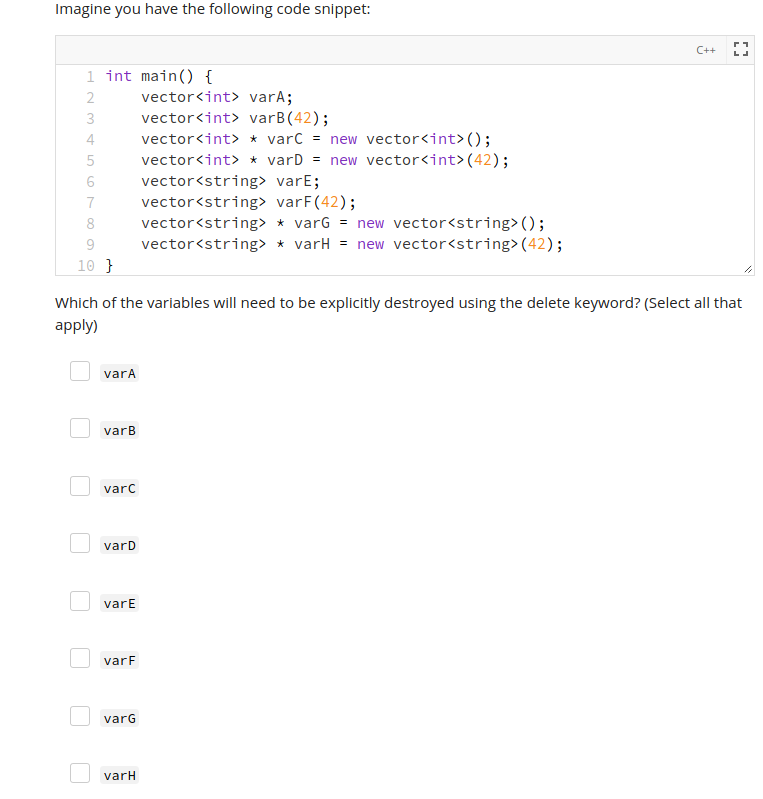Click code line declaring varA
This screenshot has width=763, height=799.
[217, 97]
